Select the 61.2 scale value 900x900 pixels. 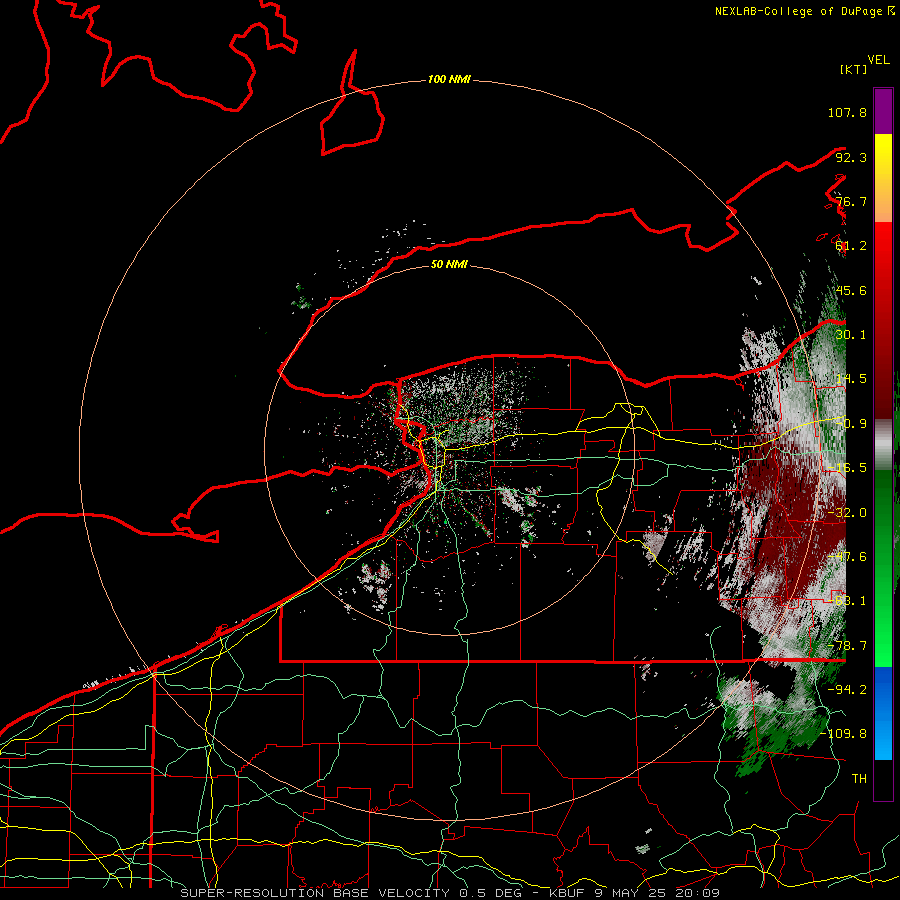click(x=851, y=246)
